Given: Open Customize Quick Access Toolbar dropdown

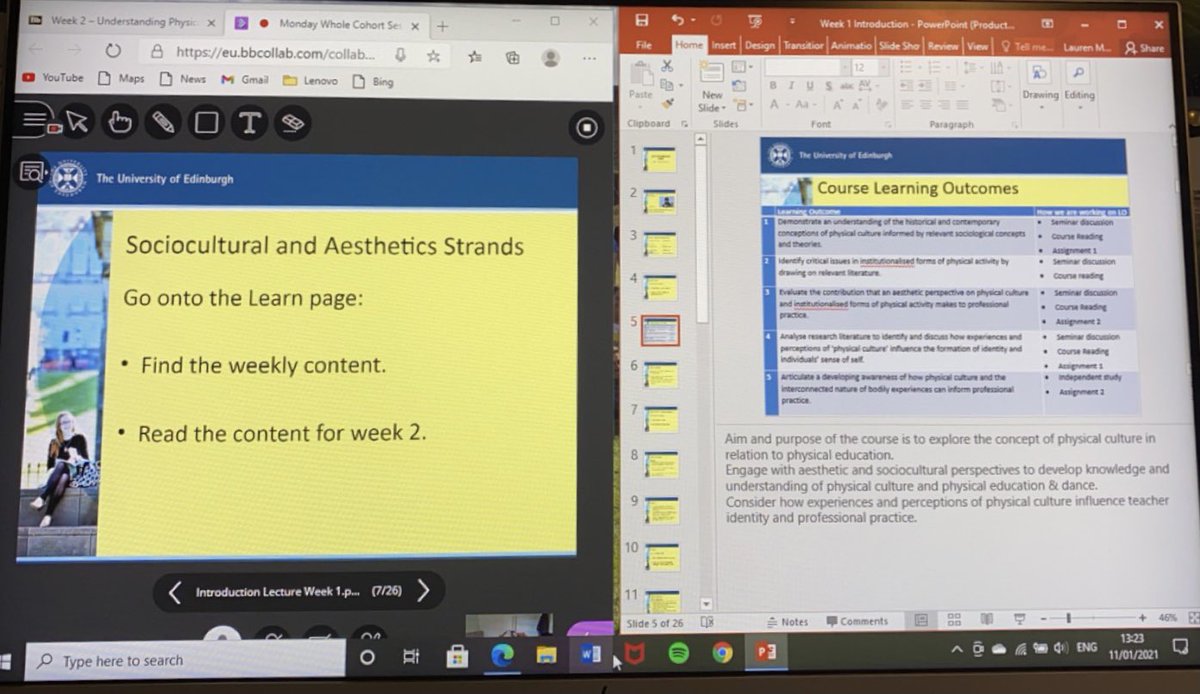Looking at the screenshot, I should [791, 21].
